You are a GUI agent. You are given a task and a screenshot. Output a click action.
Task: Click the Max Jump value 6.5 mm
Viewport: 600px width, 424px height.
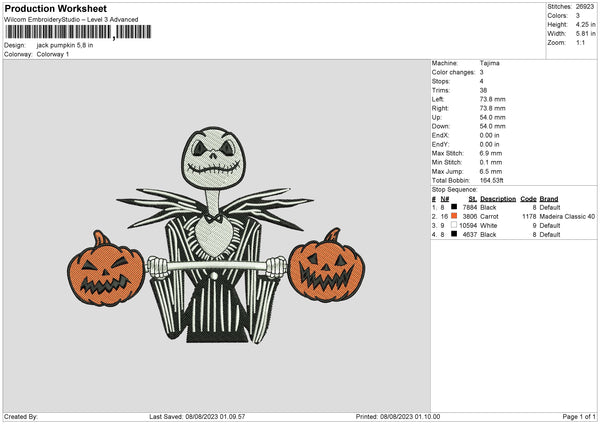[x=491, y=172]
